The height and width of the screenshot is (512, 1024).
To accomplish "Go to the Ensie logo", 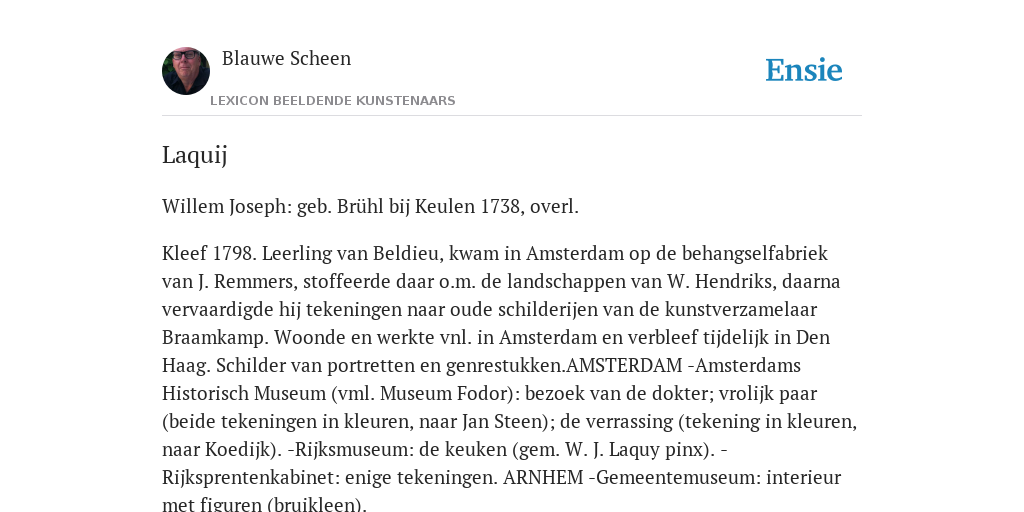I will [x=803, y=70].
